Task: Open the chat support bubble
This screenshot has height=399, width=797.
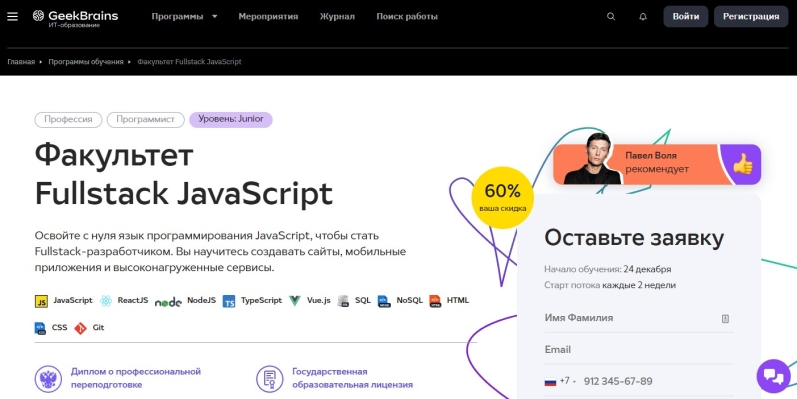Action: coord(774,377)
